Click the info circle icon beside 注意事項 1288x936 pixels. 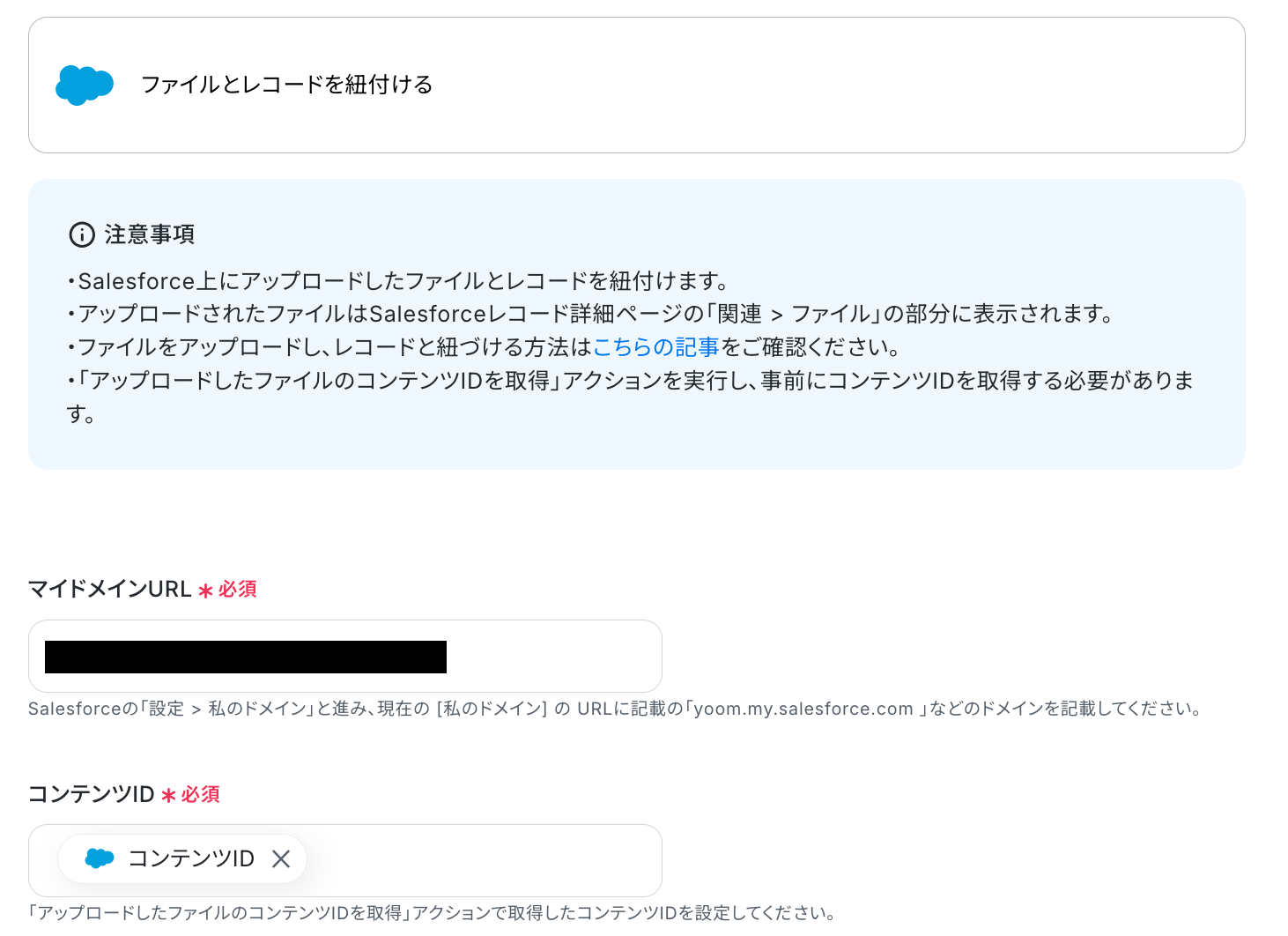82,234
